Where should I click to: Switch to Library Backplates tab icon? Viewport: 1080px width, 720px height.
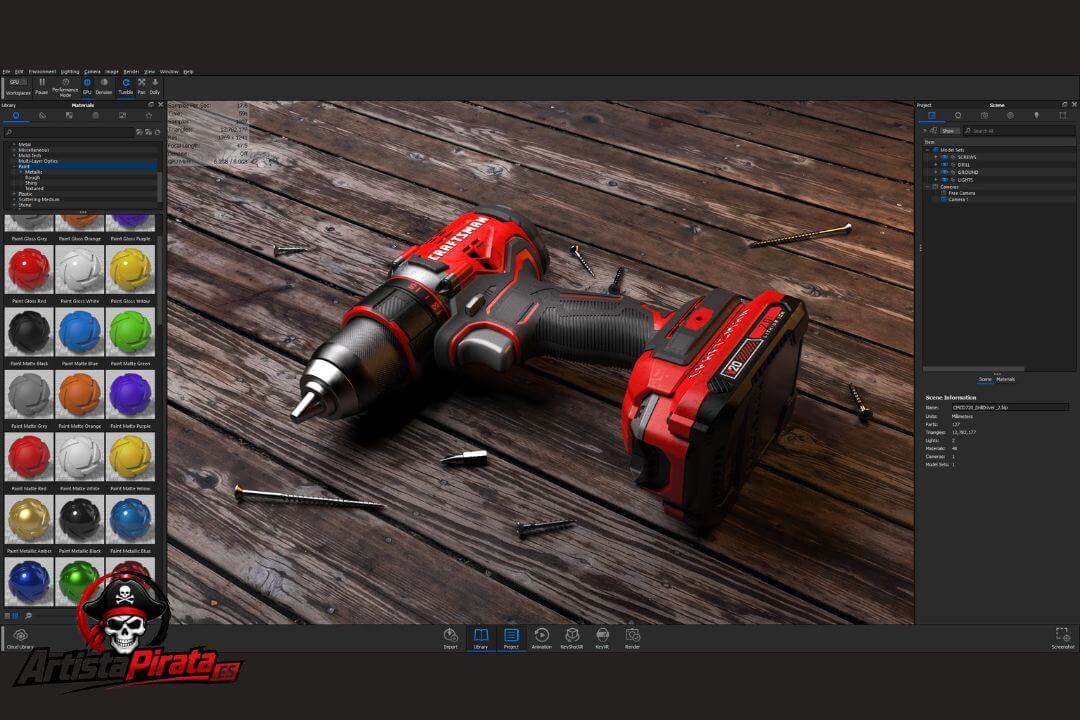(x=122, y=116)
